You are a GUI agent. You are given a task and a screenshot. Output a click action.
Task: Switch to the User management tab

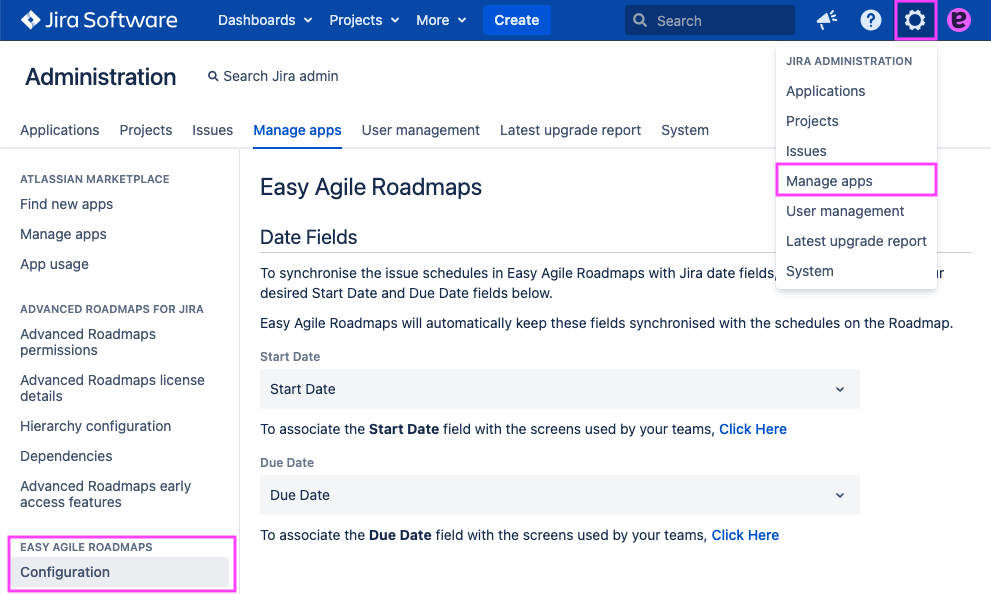click(x=420, y=130)
